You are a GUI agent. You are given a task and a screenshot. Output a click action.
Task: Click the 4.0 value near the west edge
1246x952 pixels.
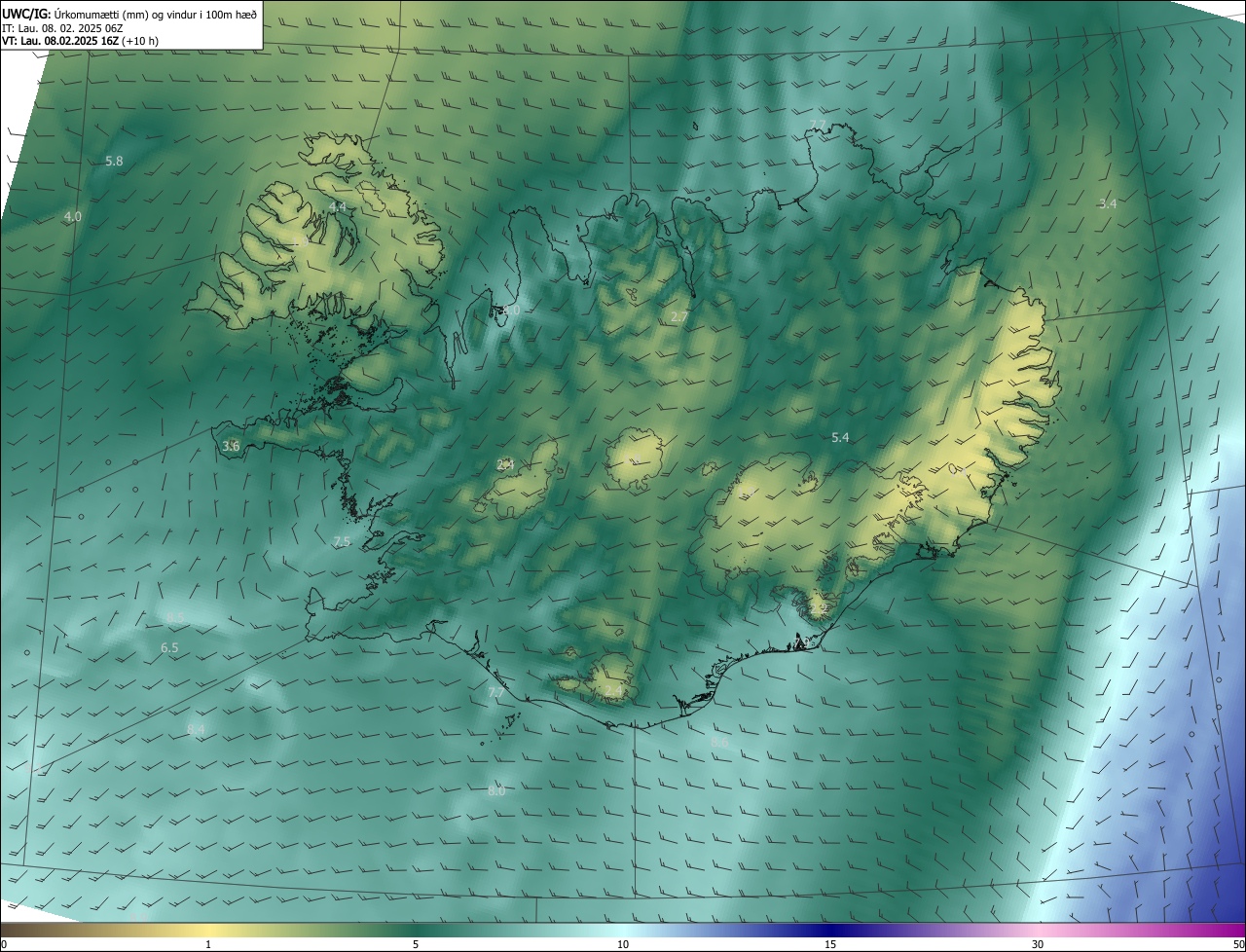click(72, 216)
